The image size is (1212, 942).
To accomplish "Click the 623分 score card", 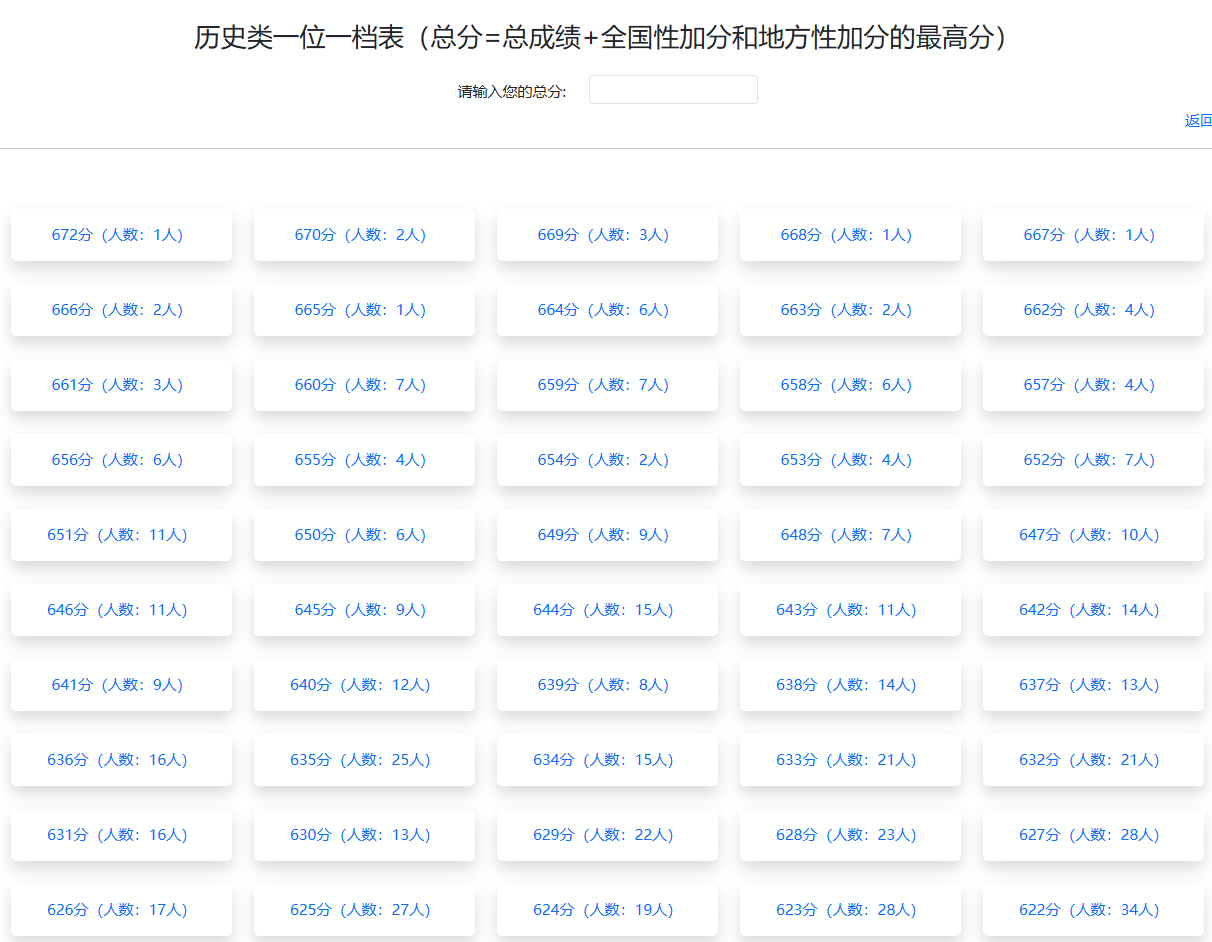I will 850,910.
